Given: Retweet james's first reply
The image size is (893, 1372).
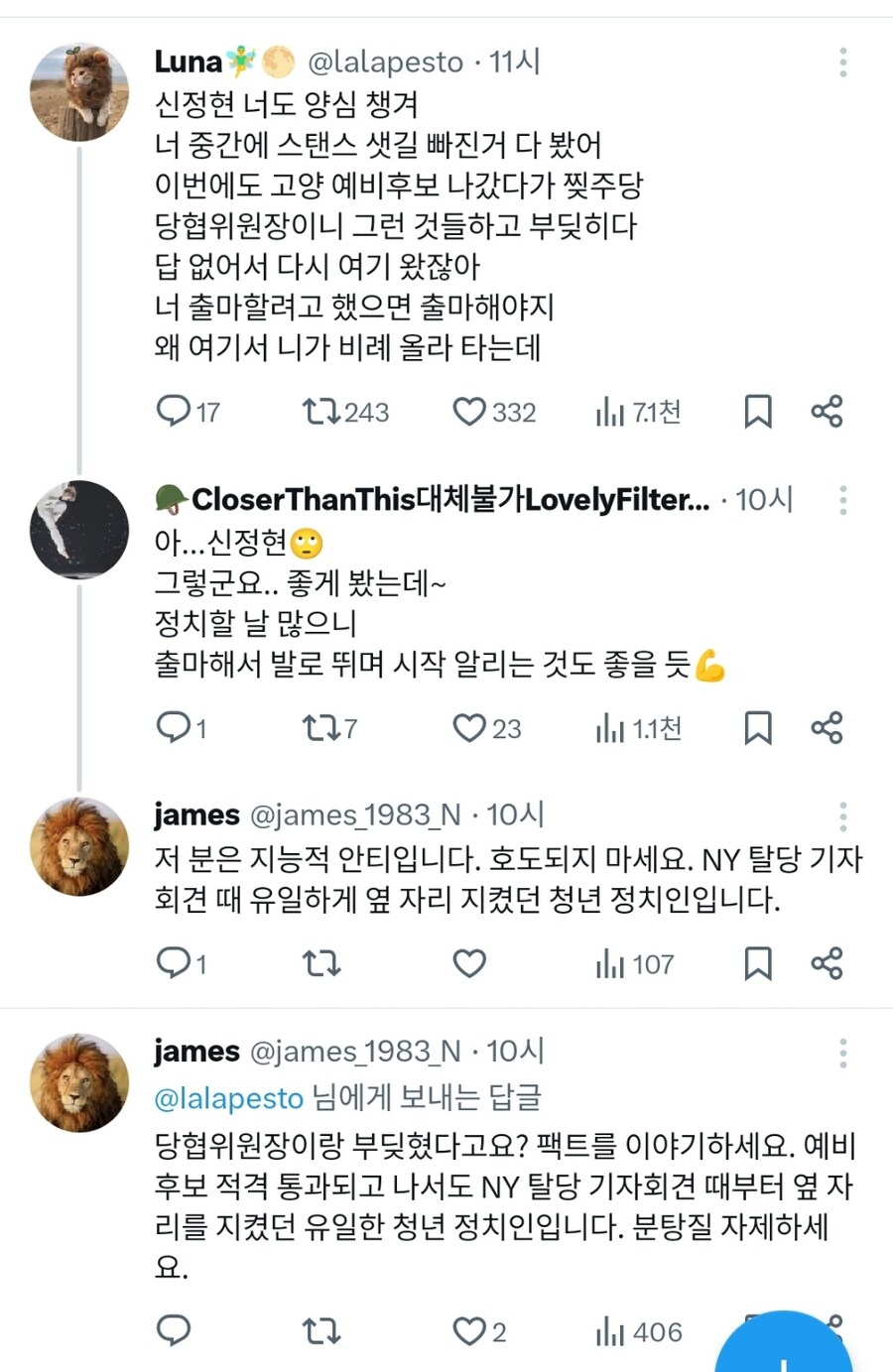Looking at the screenshot, I should point(319,963).
